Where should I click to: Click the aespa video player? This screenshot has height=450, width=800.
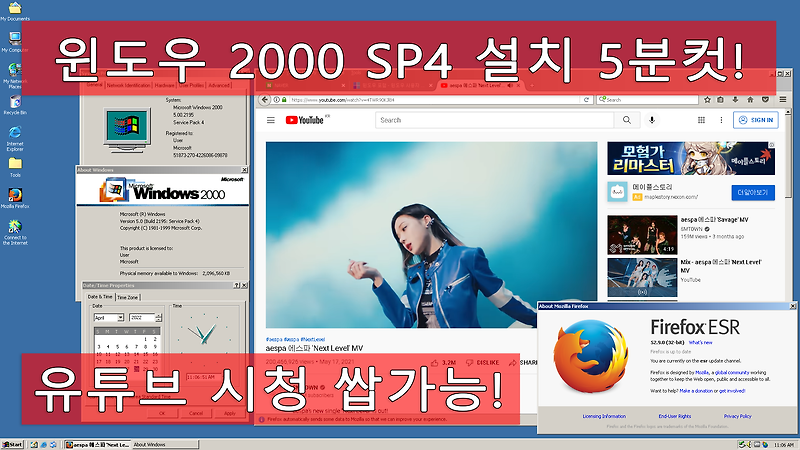tap(431, 235)
